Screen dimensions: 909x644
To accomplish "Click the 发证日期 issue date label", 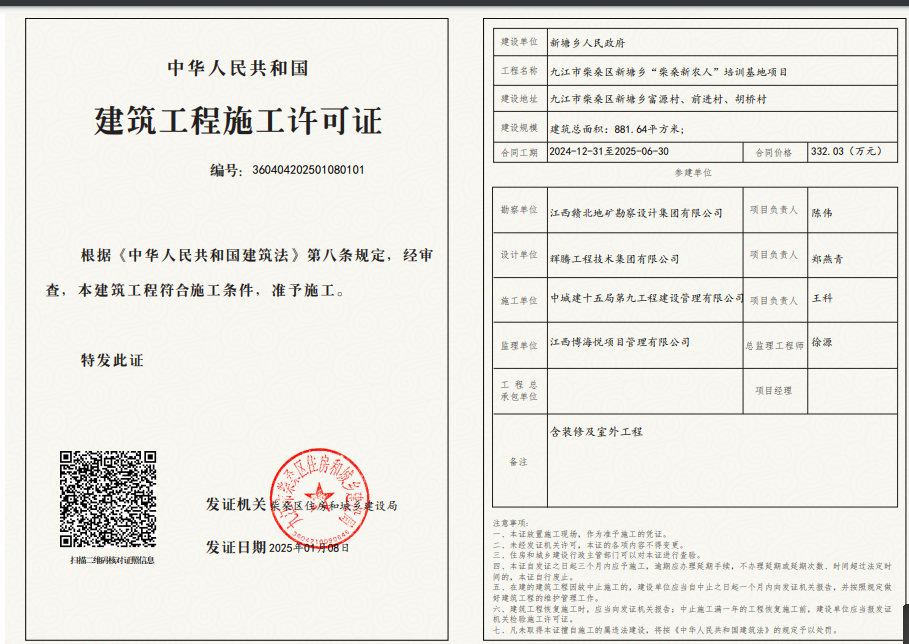I will 236,548.
